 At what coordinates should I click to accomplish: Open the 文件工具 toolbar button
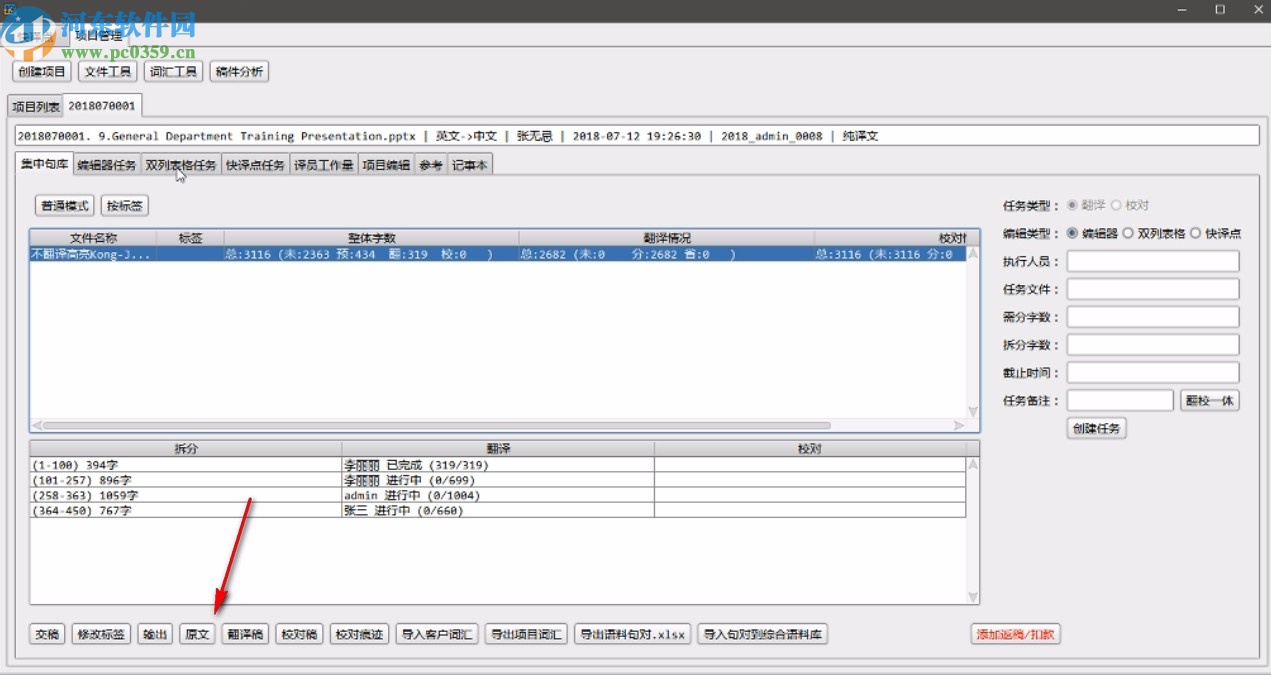click(108, 72)
